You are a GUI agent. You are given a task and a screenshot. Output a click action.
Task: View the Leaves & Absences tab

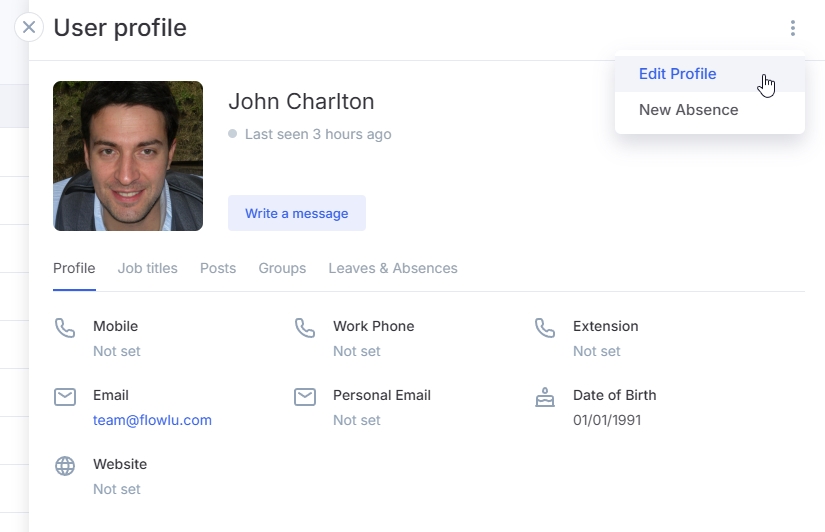point(393,268)
